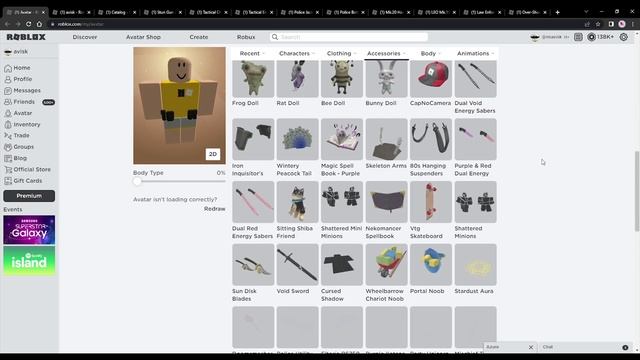
Task: Open the Gift Cards sidebar icon
Action: coord(8,181)
